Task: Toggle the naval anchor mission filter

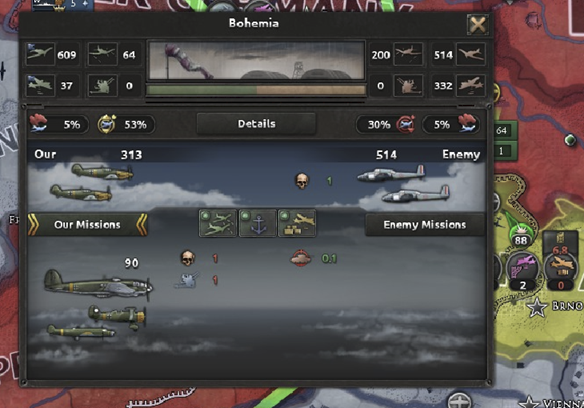Action: click(257, 223)
